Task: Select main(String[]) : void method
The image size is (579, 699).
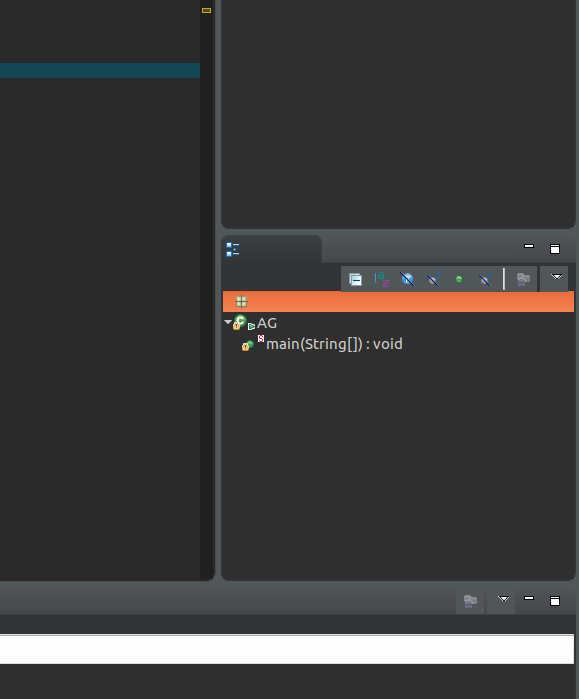Action: pos(334,344)
